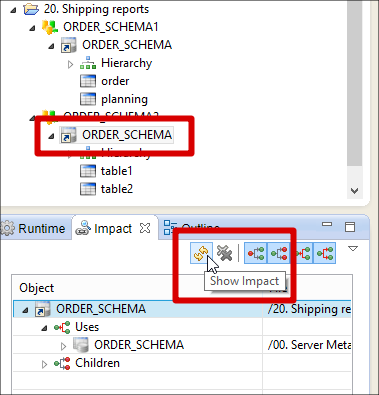Click the Impact tab link icon

(x=83, y=228)
